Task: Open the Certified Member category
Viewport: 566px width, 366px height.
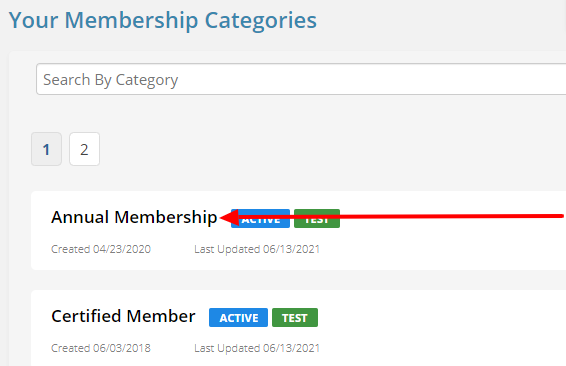Action: point(123,317)
